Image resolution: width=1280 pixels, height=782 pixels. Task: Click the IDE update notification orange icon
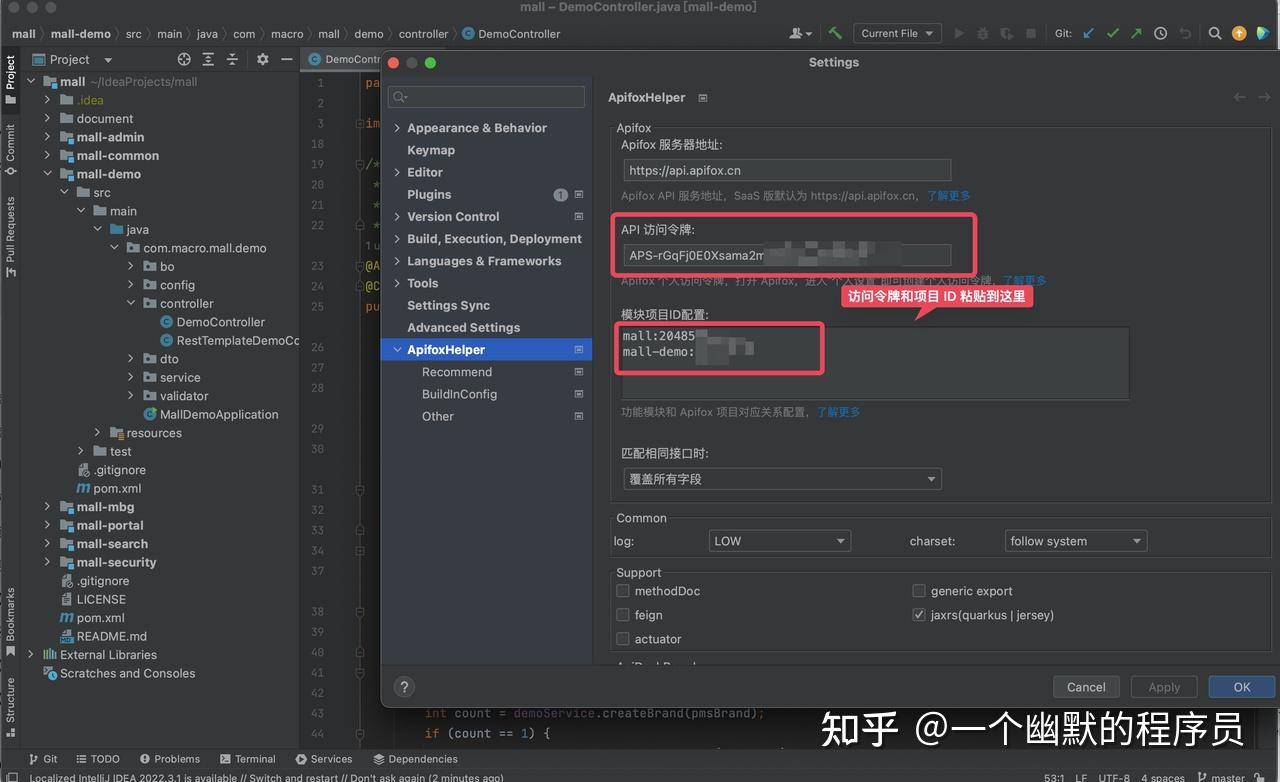[1239, 33]
